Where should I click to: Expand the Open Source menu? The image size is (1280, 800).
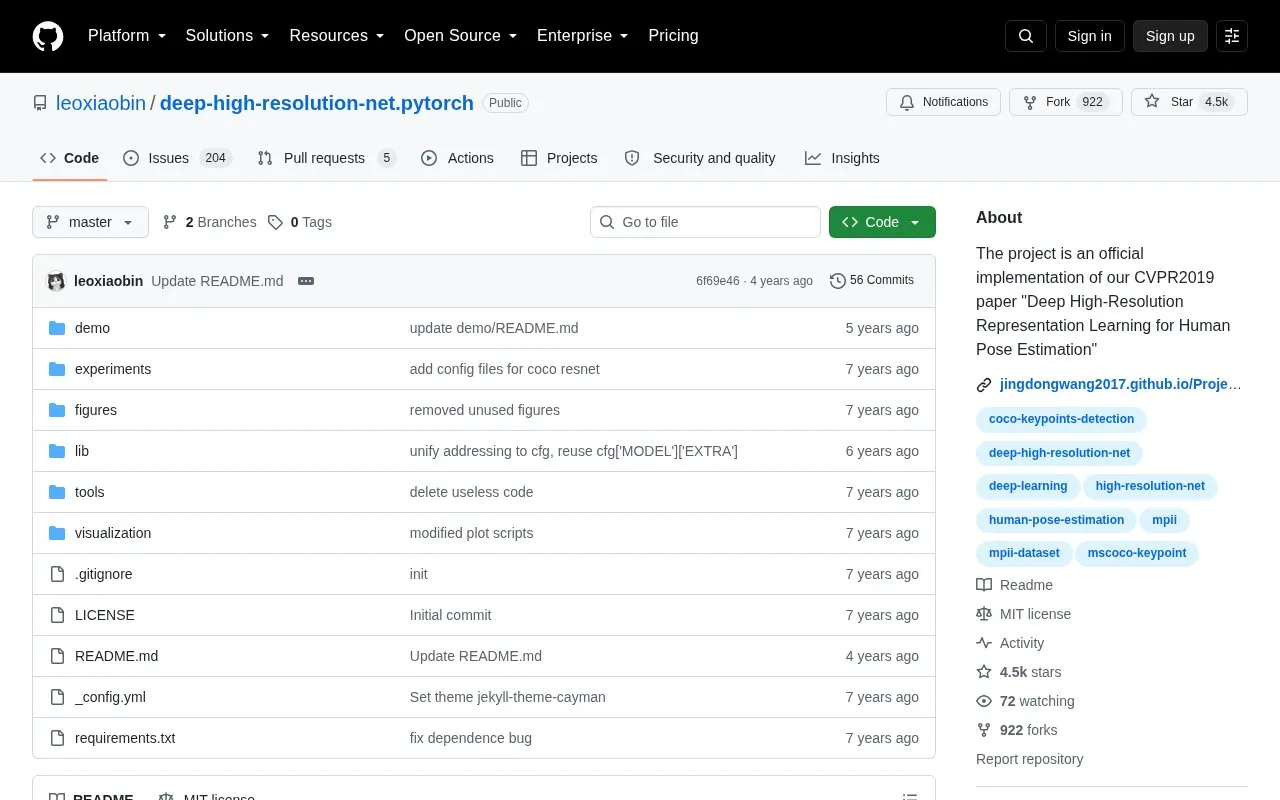461,36
